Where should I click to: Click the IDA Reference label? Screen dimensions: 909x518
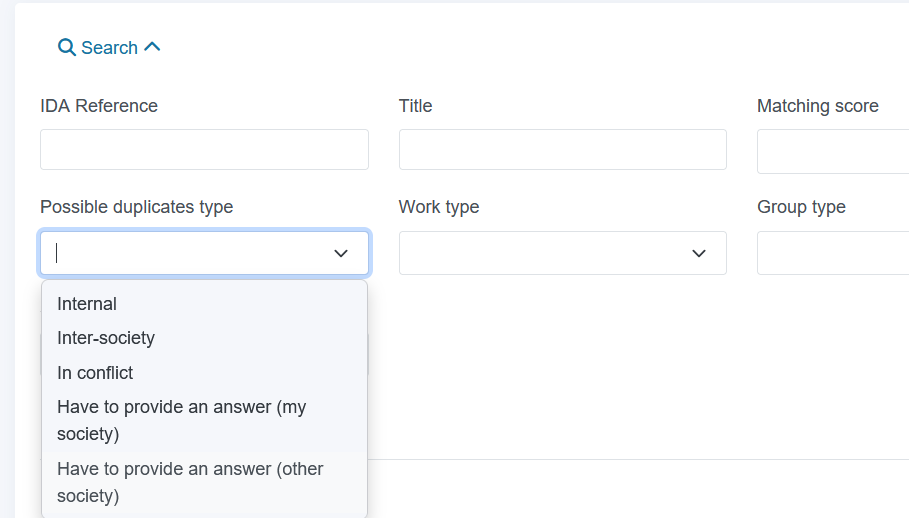(x=99, y=106)
